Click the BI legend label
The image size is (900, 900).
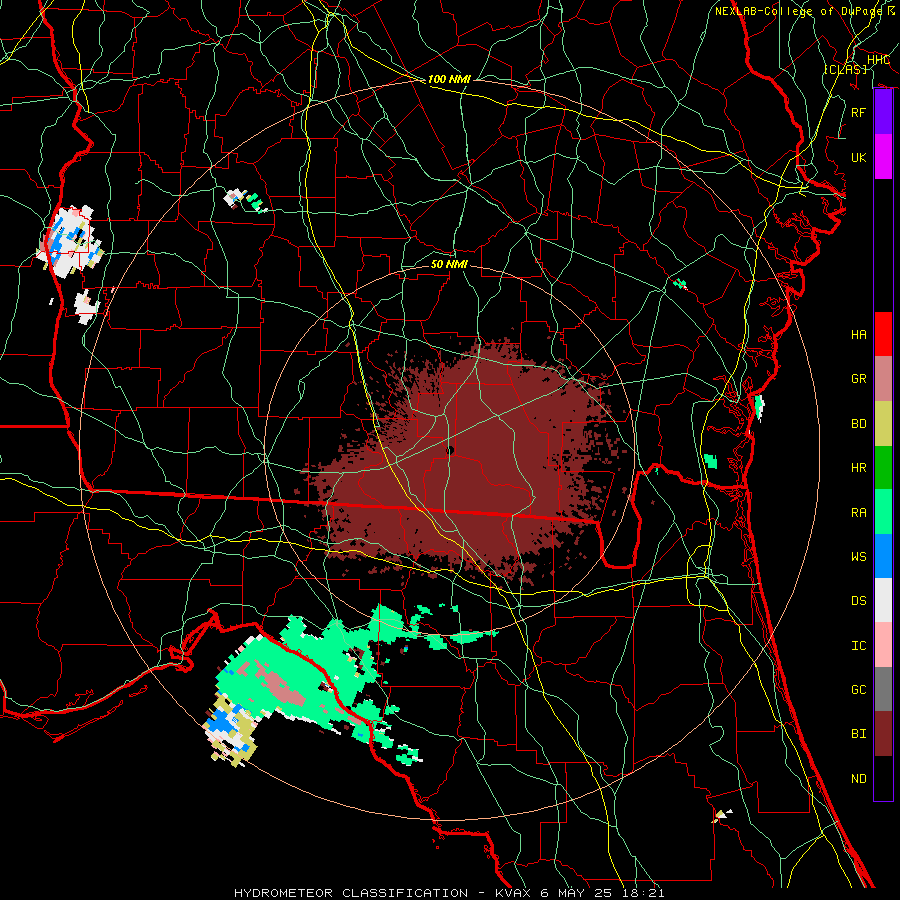[859, 734]
